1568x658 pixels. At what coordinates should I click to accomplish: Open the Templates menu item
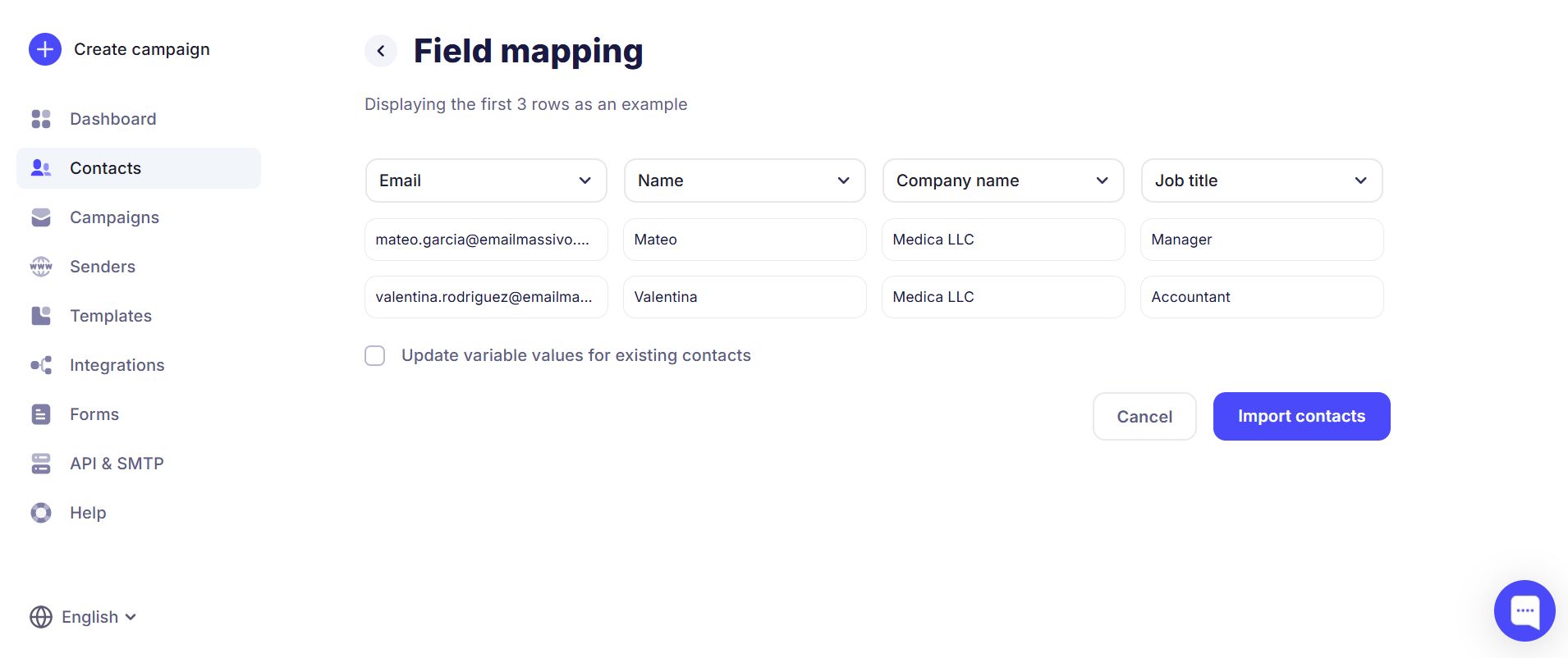pyautogui.click(x=111, y=316)
